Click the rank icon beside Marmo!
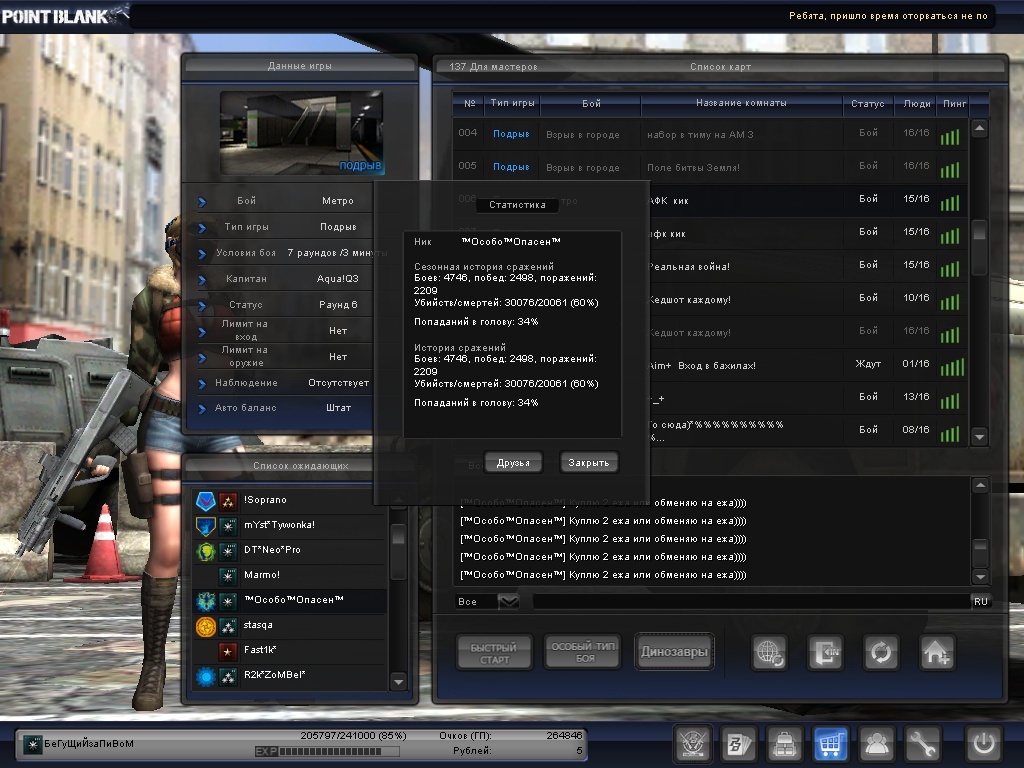 [228, 576]
